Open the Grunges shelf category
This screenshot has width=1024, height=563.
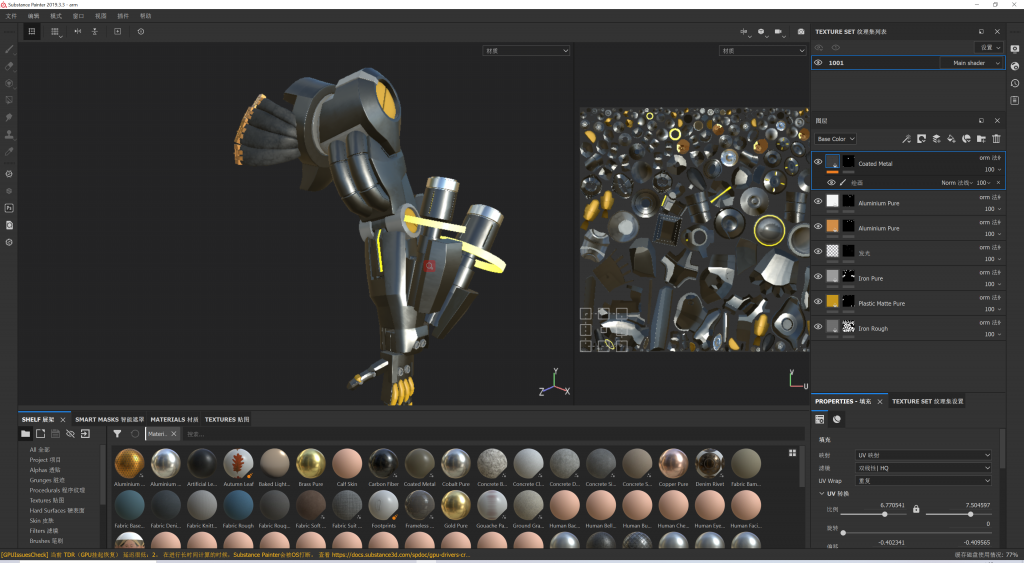50,480
